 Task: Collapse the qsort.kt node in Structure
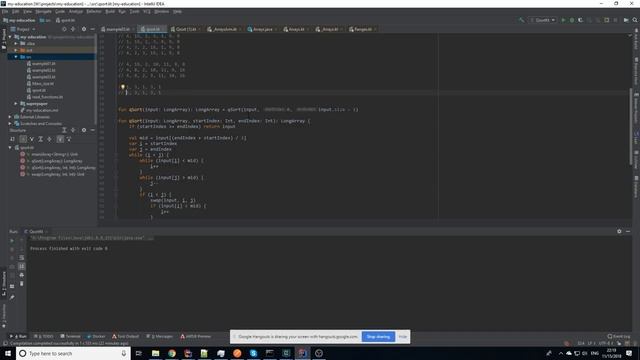(x=10, y=147)
